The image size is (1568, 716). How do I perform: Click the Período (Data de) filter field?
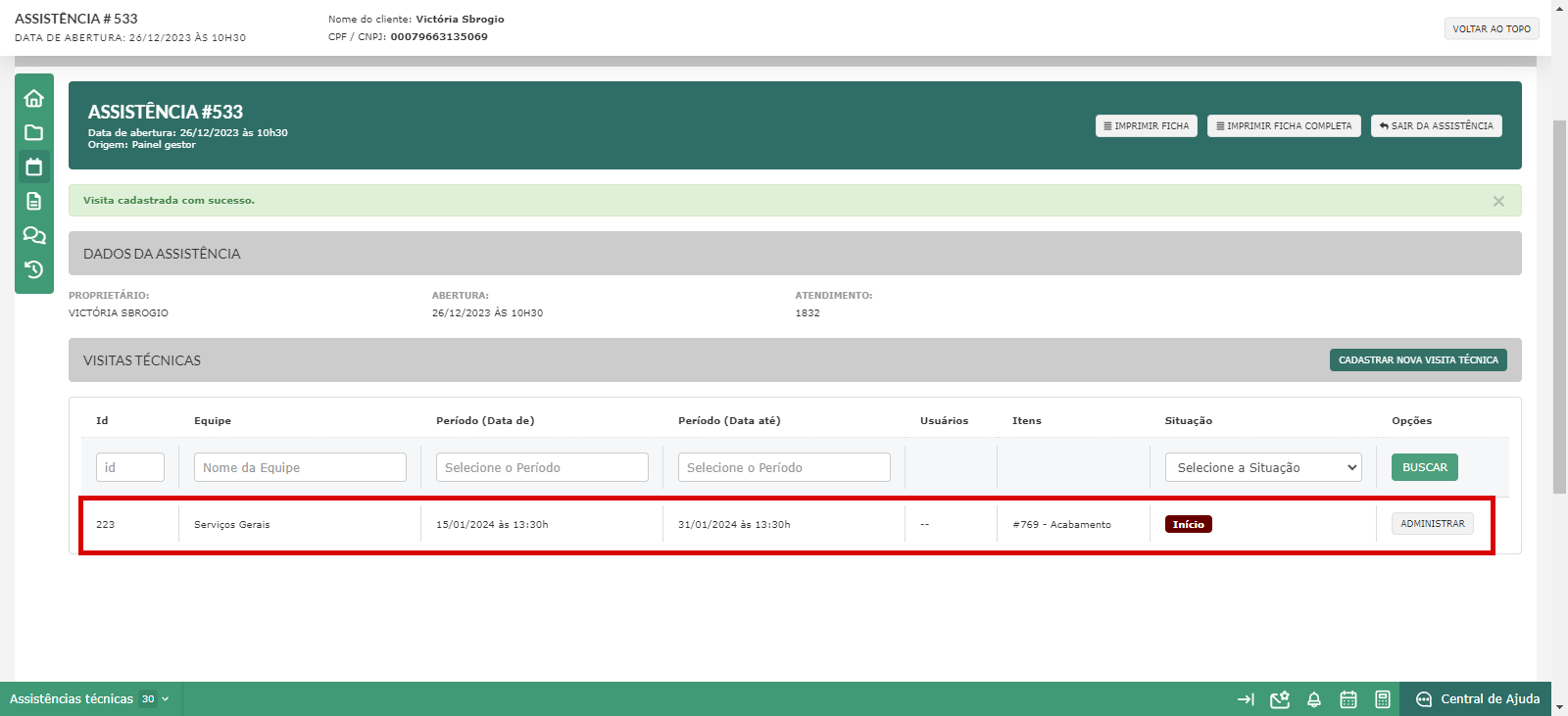click(542, 467)
